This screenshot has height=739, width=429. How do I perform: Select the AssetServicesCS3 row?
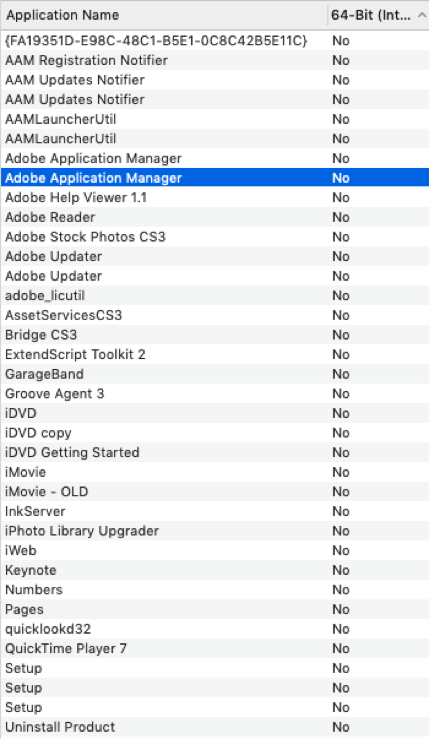click(x=214, y=315)
